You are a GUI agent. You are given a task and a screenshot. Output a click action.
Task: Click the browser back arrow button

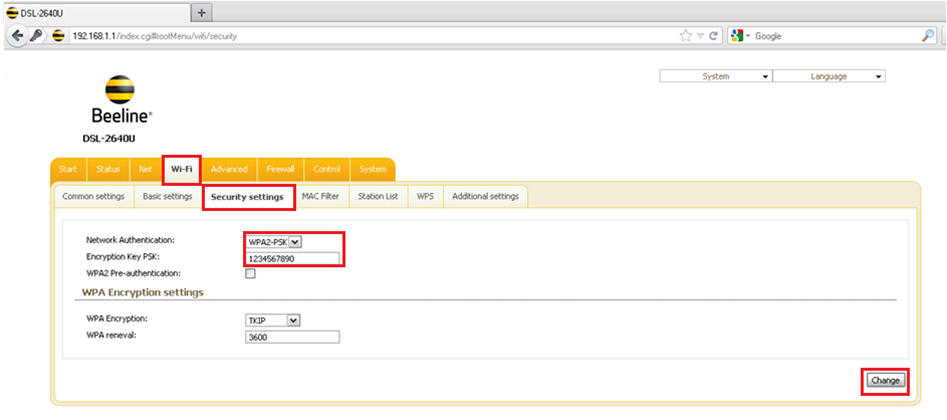(17, 35)
